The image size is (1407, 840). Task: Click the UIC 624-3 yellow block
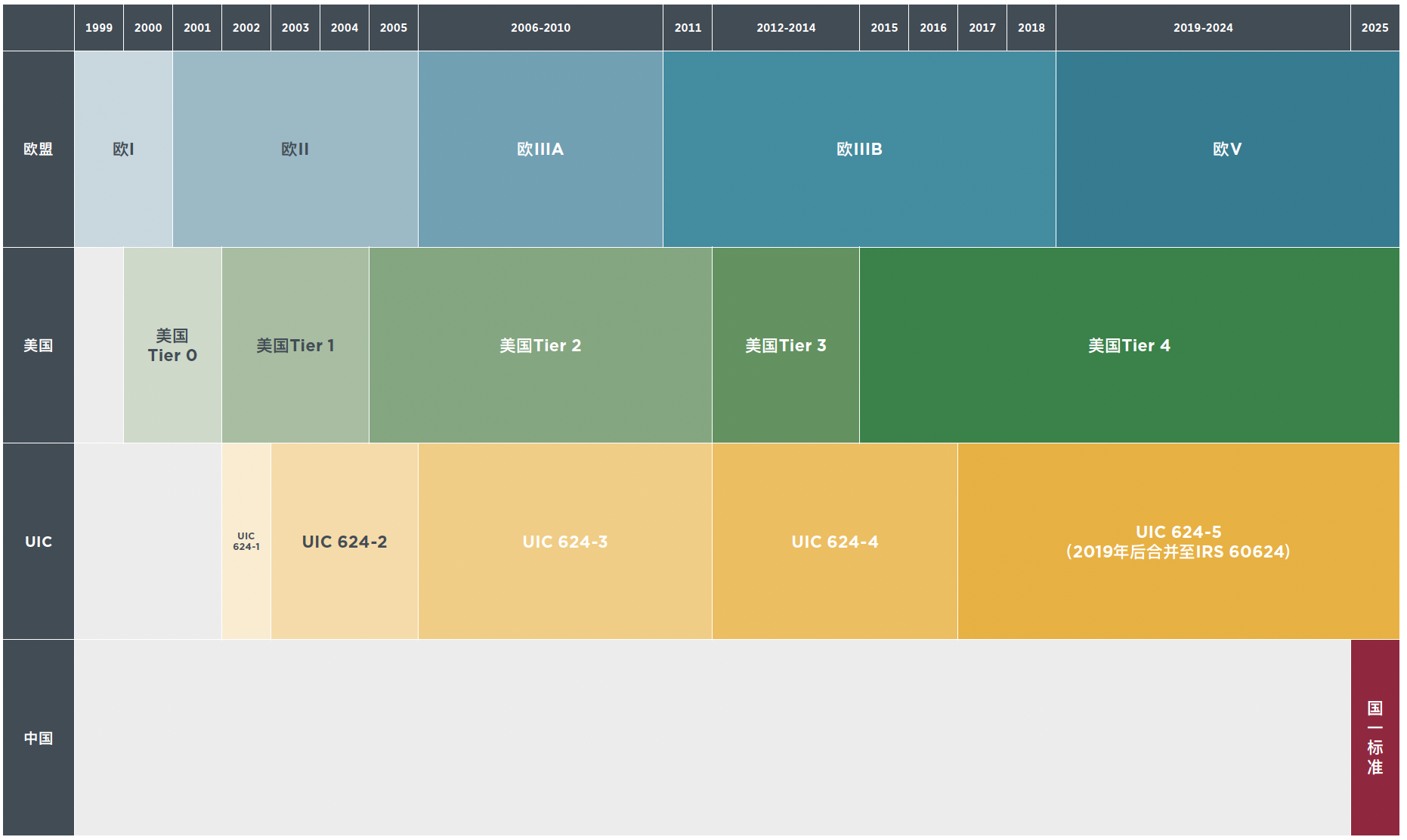click(564, 542)
